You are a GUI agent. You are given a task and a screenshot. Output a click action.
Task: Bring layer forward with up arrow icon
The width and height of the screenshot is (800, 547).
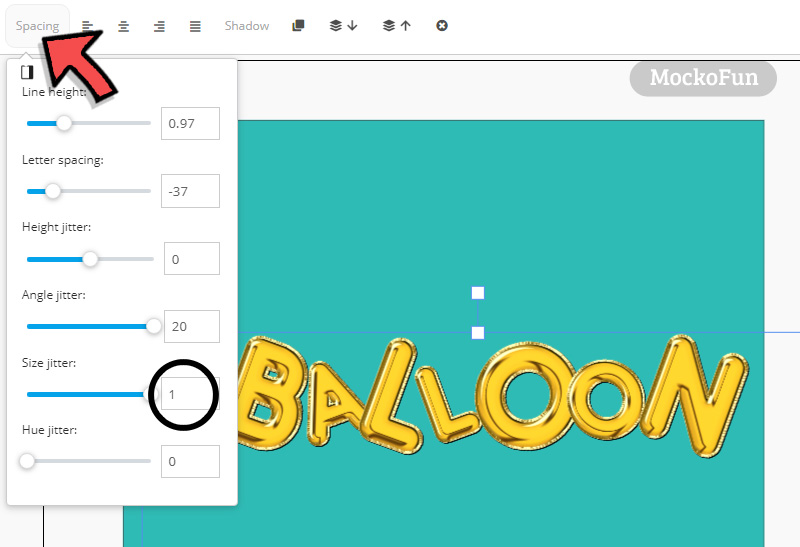tap(396, 26)
